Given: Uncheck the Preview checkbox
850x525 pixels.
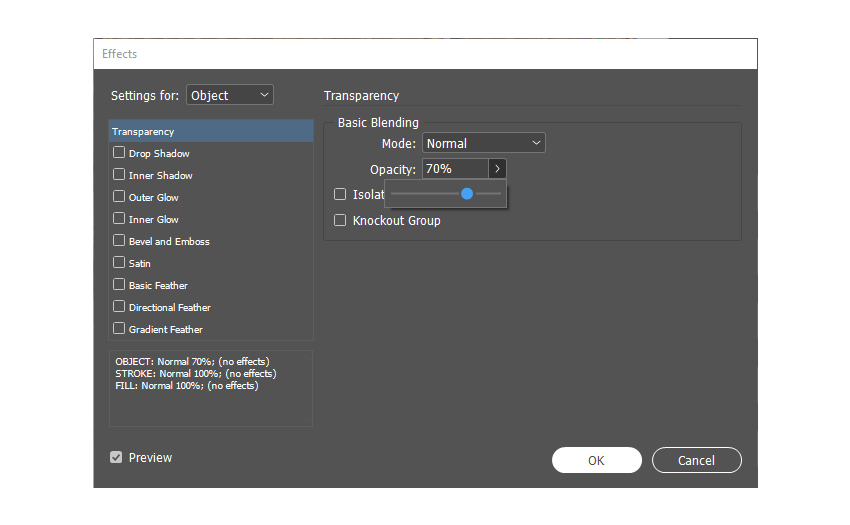Looking at the screenshot, I should click(x=116, y=457).
